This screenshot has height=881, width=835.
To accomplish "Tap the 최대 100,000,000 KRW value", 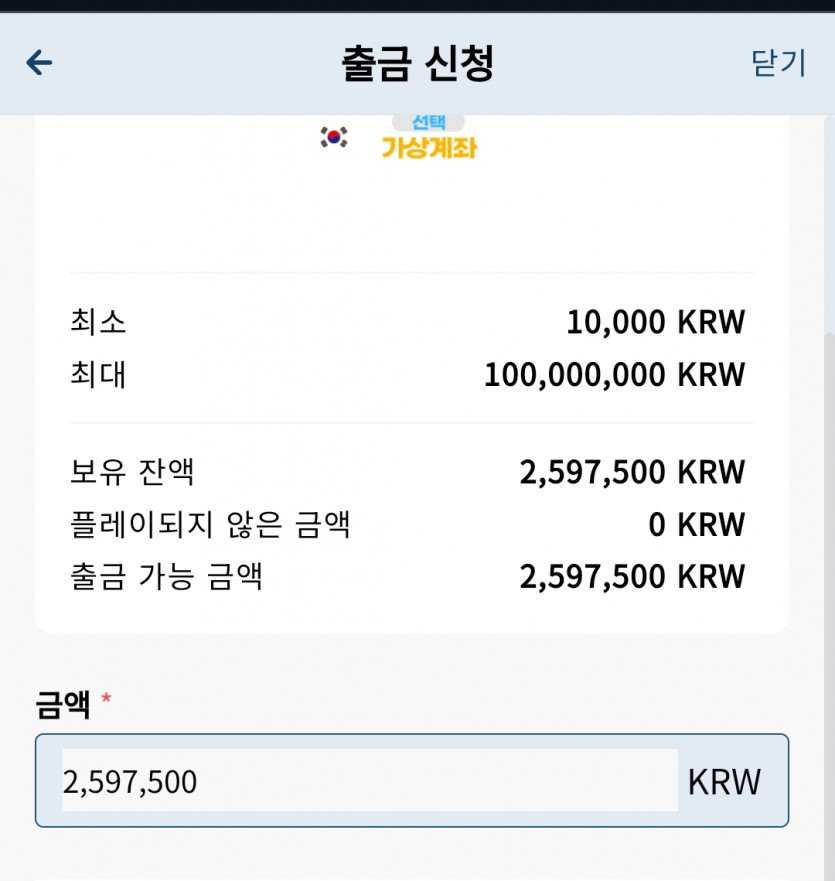I will coord(614,375).
